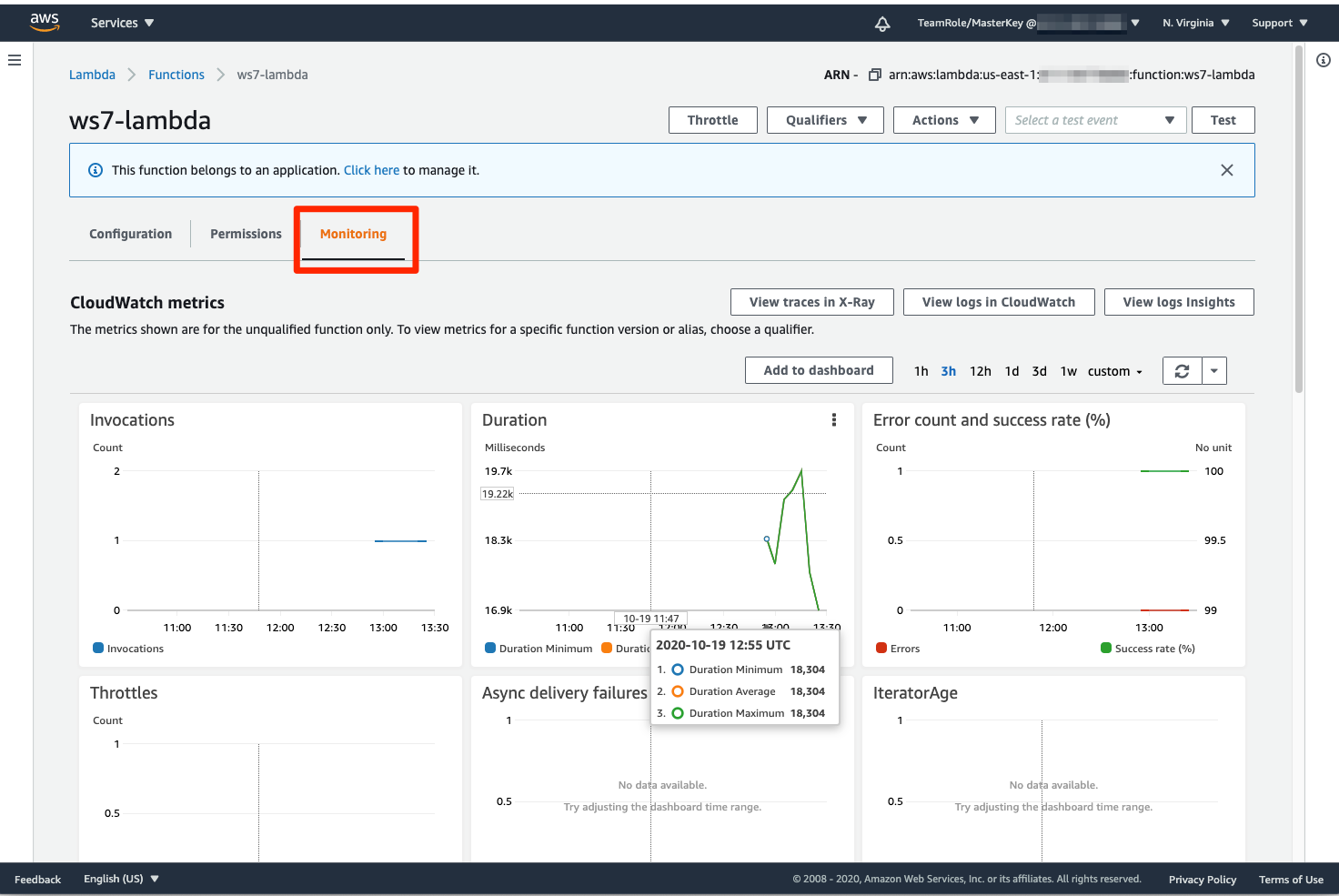Click View traces in X-Ray

812,302
